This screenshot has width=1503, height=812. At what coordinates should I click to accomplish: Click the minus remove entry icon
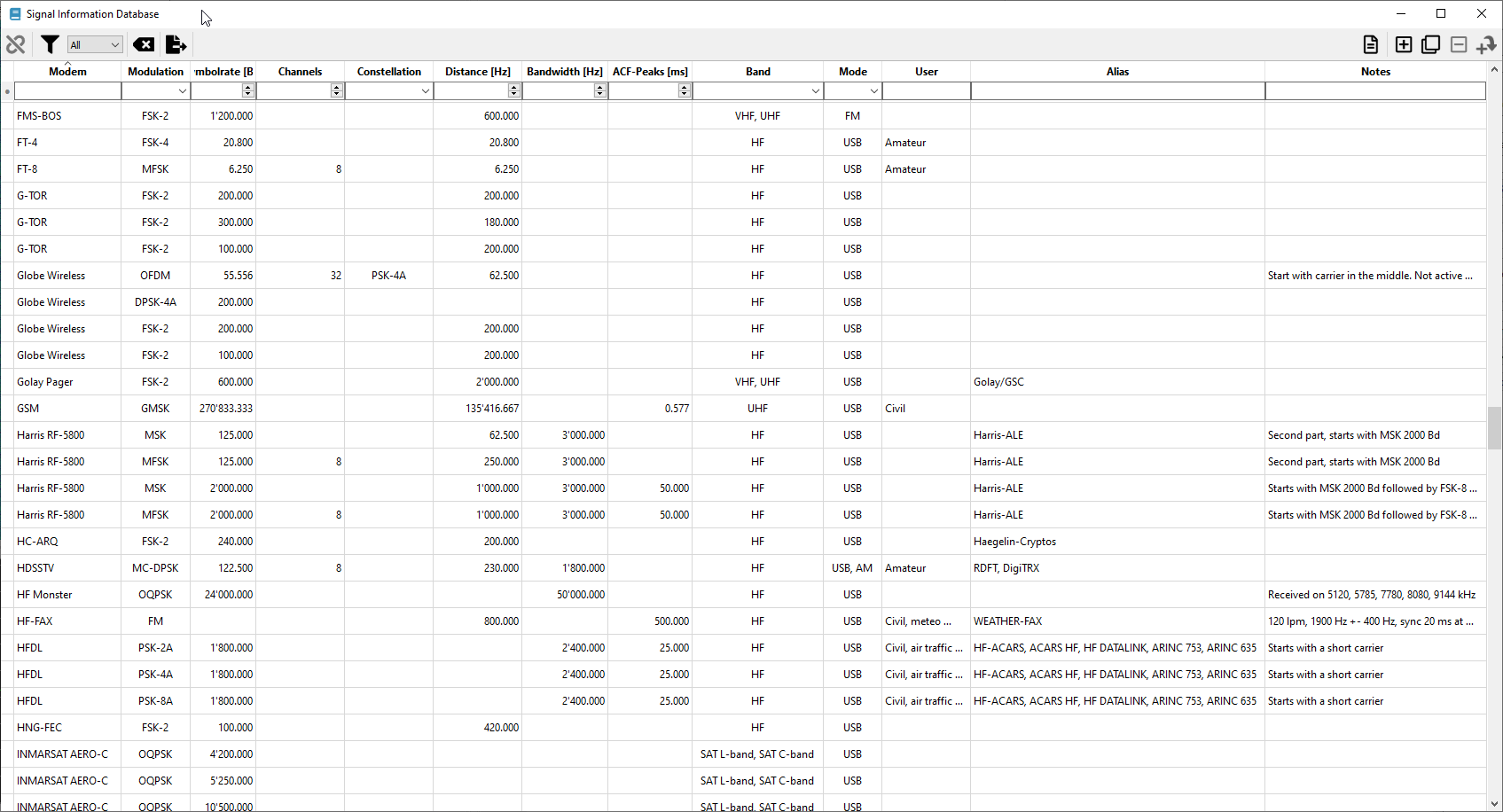pos(1459,44)
